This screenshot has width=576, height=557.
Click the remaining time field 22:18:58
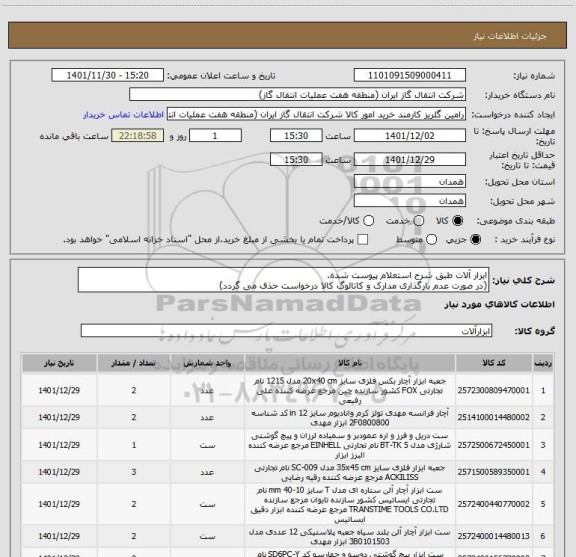click(138, 136)
